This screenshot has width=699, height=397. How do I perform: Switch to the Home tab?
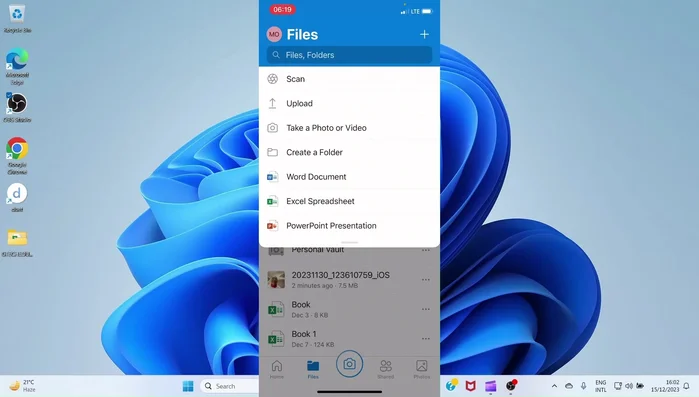(277, 369)
